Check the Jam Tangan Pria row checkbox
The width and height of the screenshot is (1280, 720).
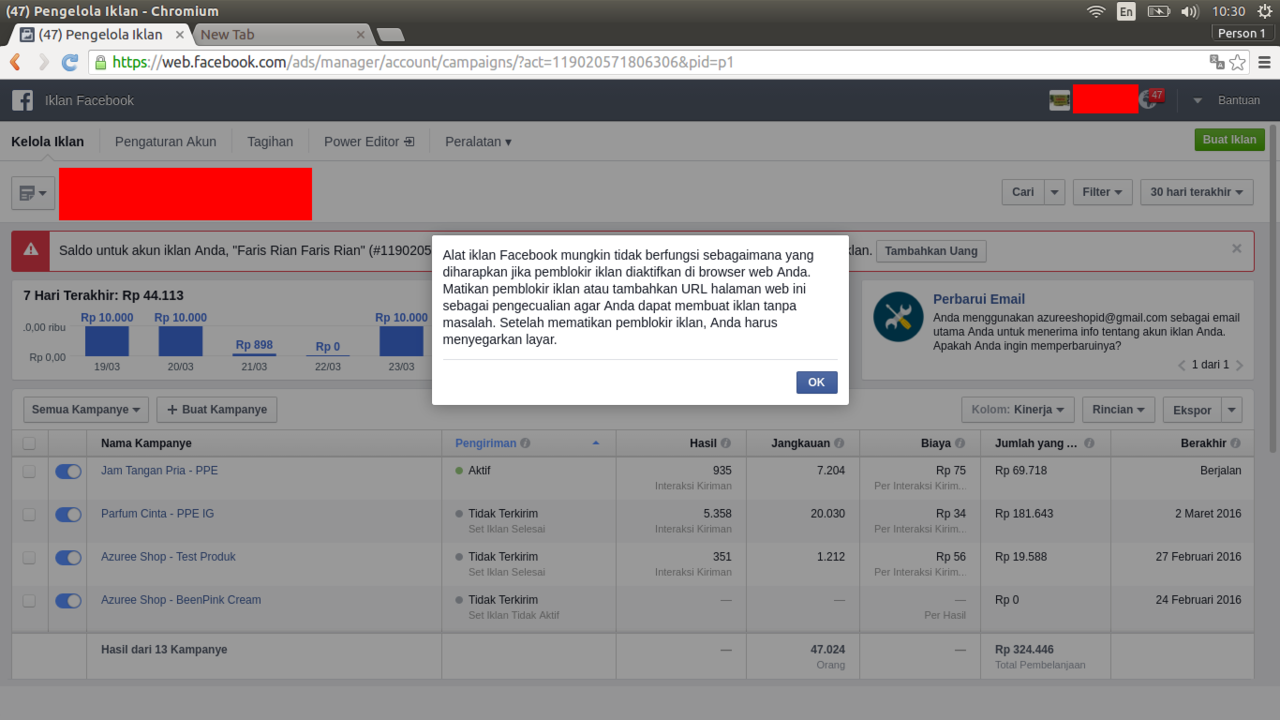[29, 471]
